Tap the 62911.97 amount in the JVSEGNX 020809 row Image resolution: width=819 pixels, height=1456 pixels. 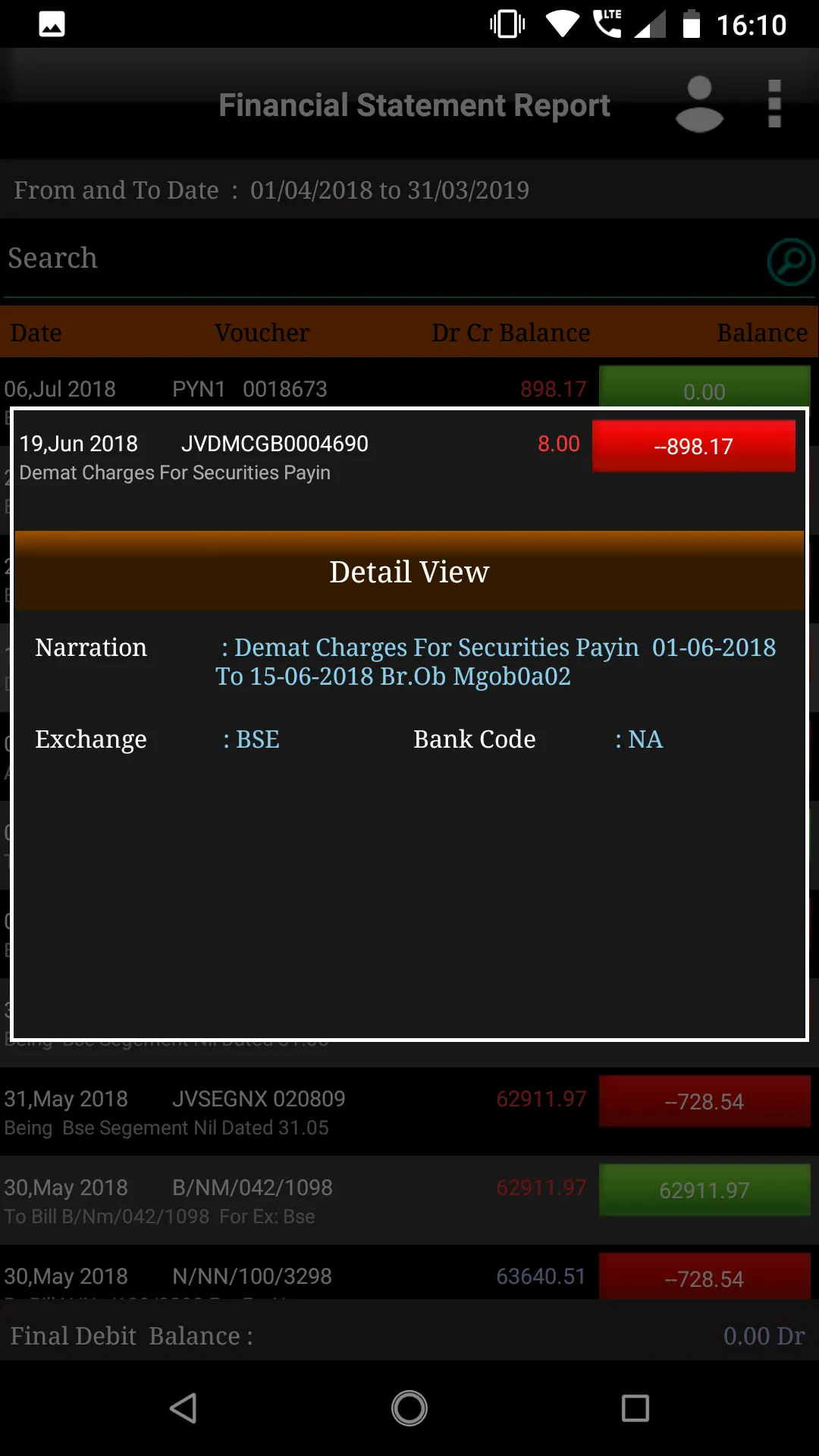(541, 1099)
